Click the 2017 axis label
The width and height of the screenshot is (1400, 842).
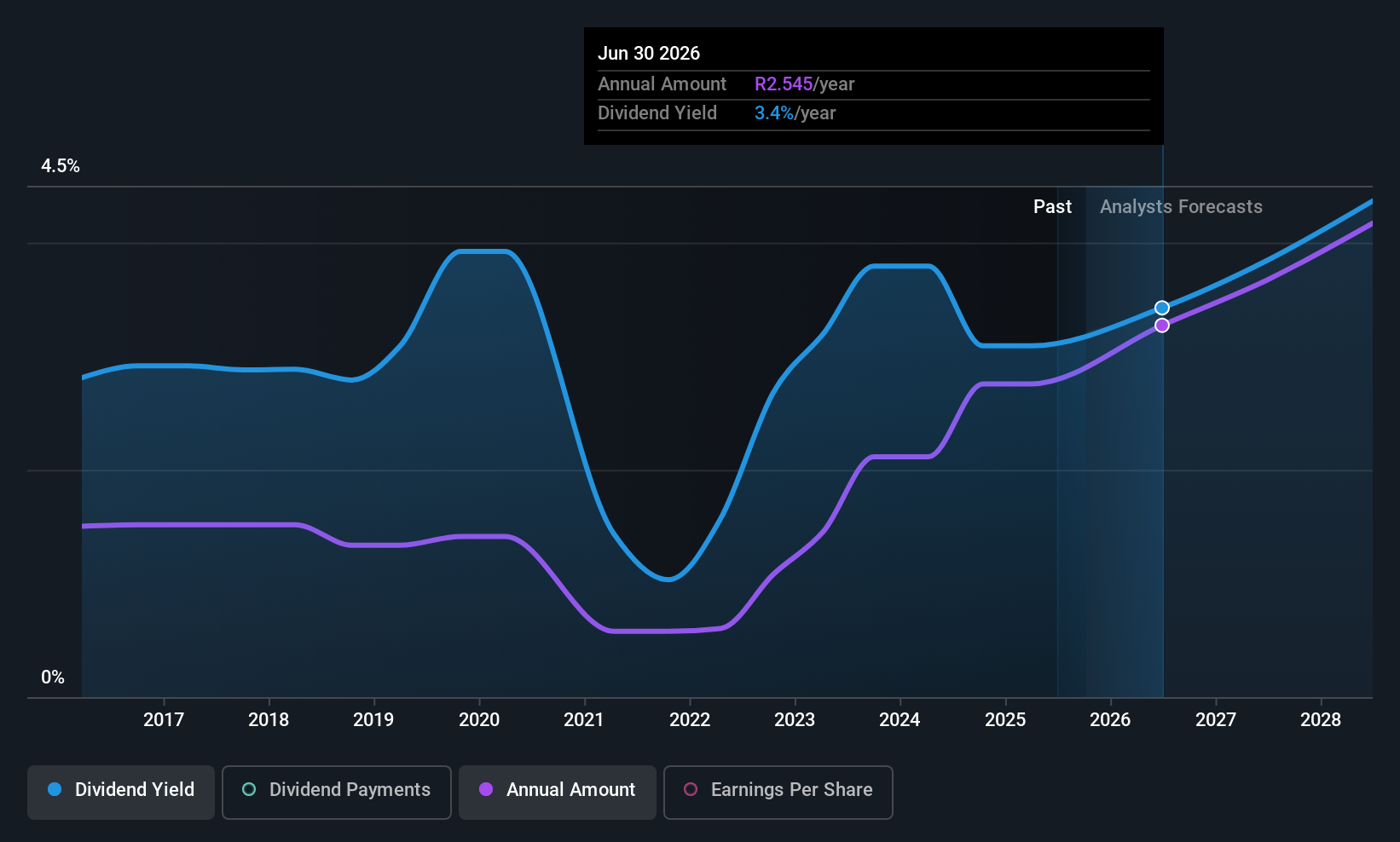point(164,720)
